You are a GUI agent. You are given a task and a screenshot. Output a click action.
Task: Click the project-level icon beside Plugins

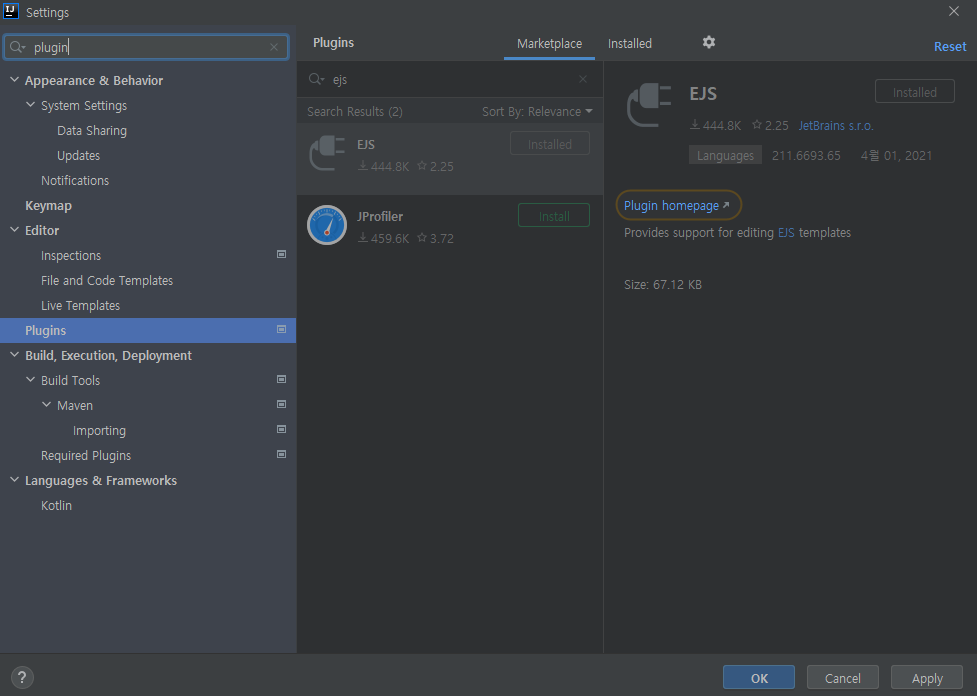[x=282, y=329]
